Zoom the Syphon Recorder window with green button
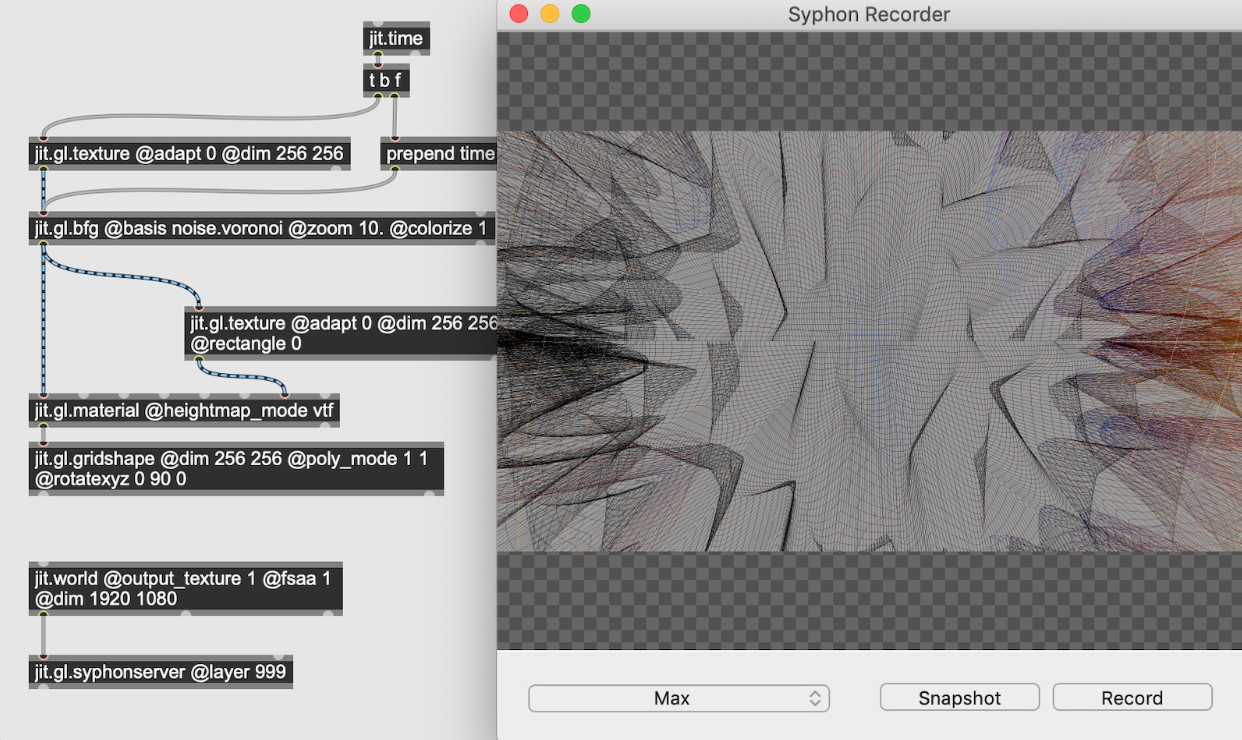 [x=581, y=14]
